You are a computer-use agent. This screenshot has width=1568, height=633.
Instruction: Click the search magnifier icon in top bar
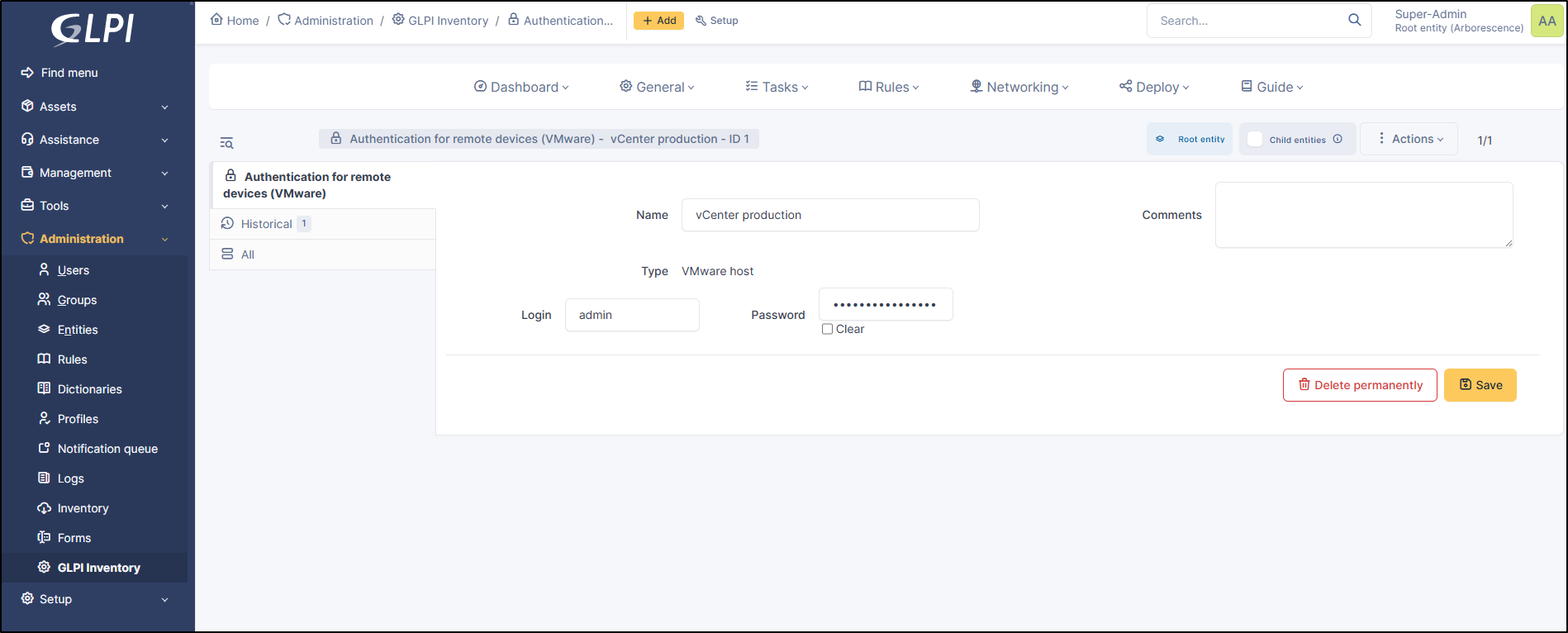coord(1354,20)
